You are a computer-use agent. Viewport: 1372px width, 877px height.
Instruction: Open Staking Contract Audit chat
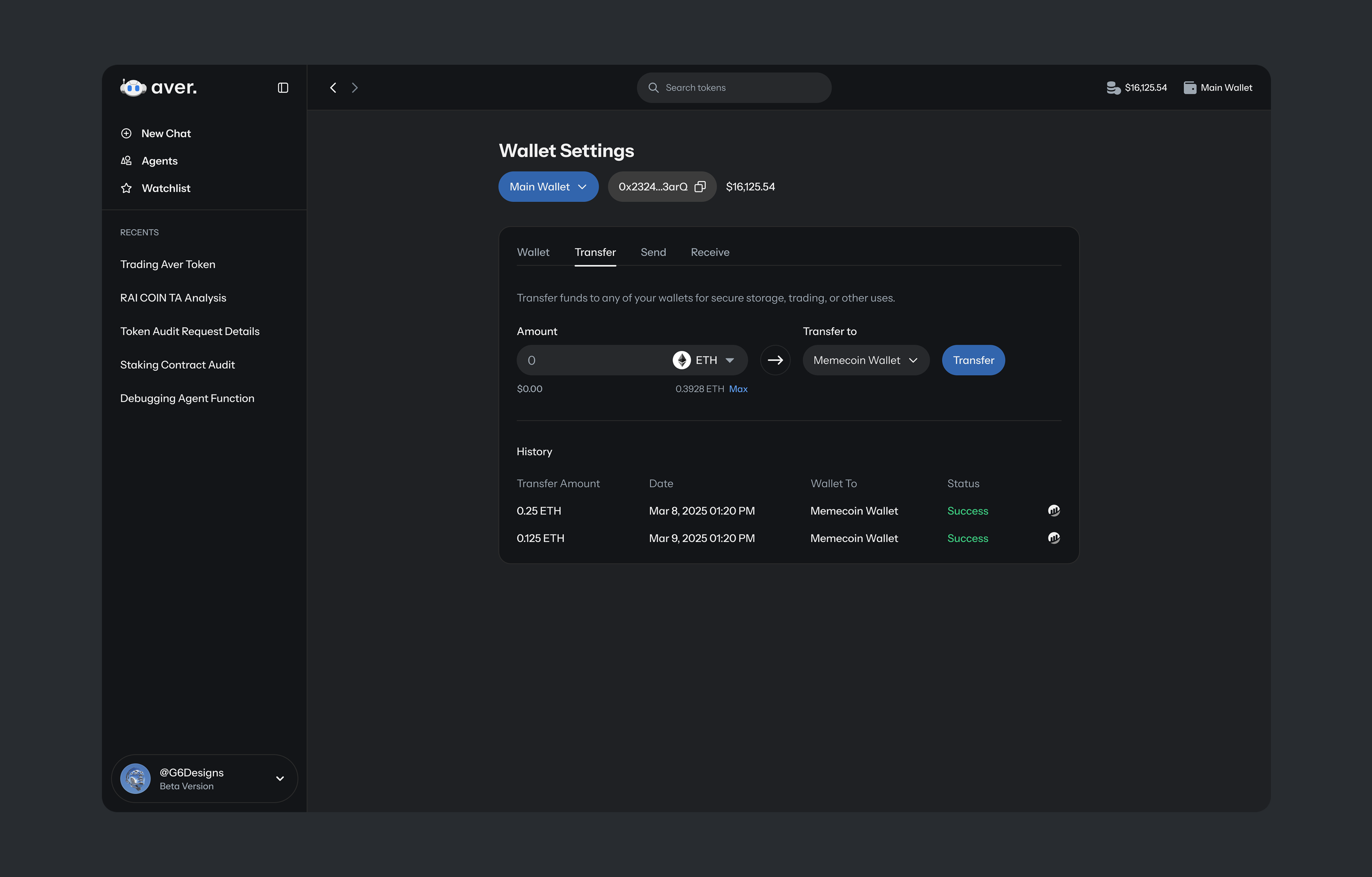(x=177, y=365)
